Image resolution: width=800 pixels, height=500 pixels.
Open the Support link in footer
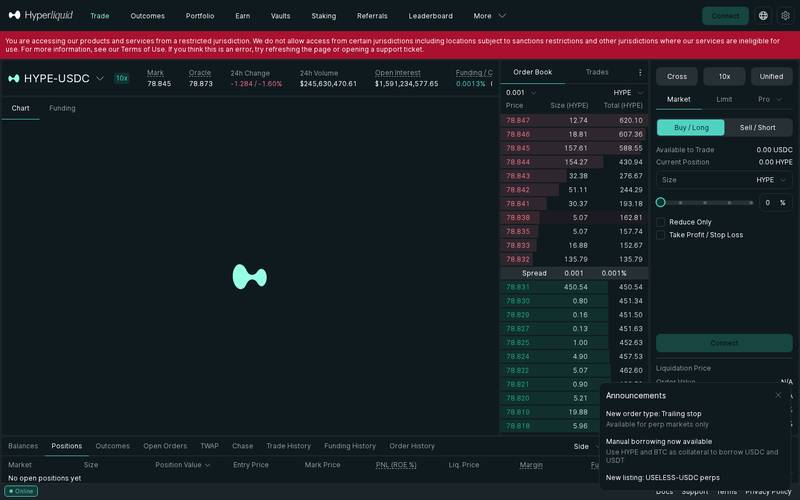pyautogui.click(x=694, y=492)
